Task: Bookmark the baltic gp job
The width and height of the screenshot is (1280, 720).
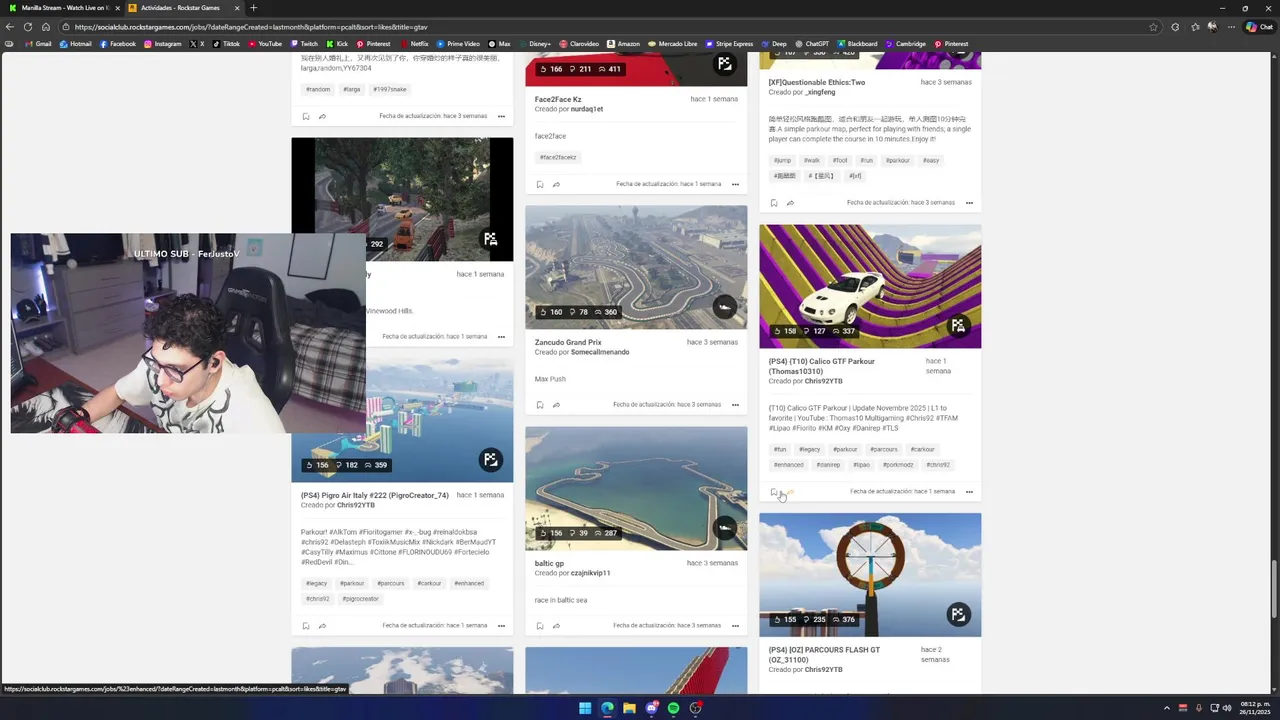Action: coord(540,626)
